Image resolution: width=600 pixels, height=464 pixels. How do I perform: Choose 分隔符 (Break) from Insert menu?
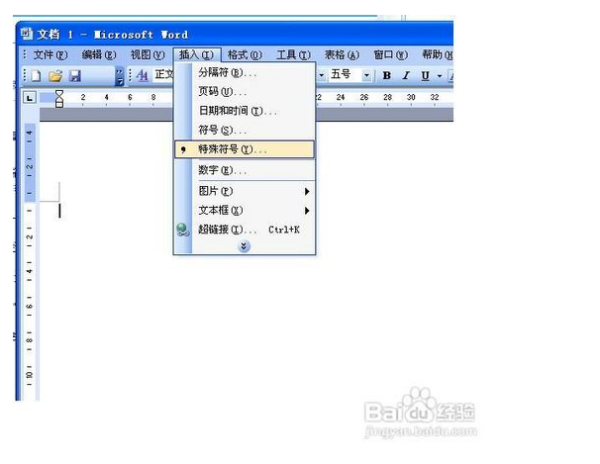tap(244, 72)
